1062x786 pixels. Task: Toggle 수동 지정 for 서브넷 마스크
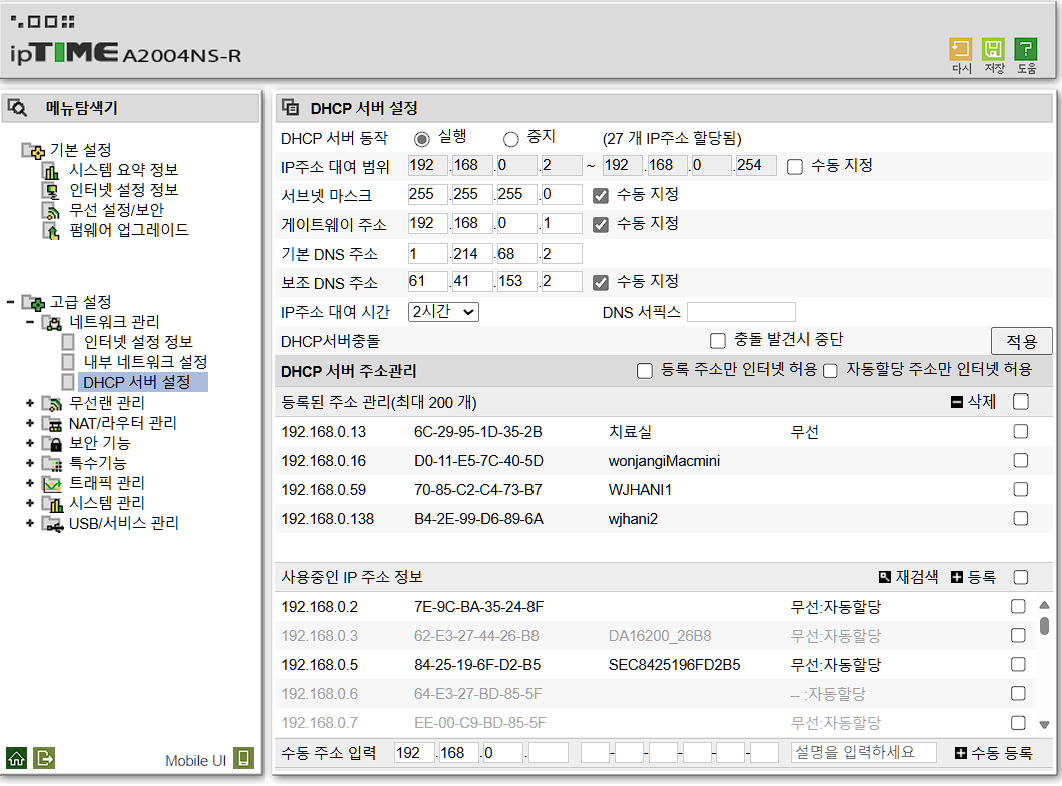tap(600, 196)
